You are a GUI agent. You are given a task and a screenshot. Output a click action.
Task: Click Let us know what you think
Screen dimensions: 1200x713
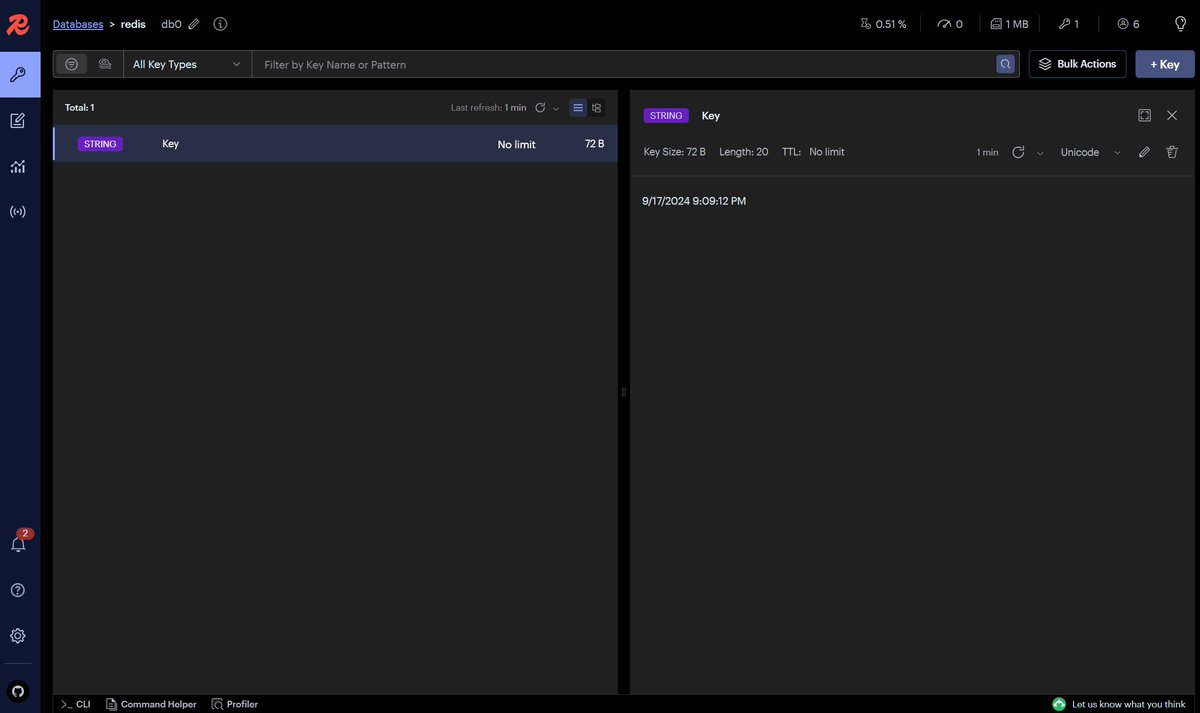[x=1119, y=704]
